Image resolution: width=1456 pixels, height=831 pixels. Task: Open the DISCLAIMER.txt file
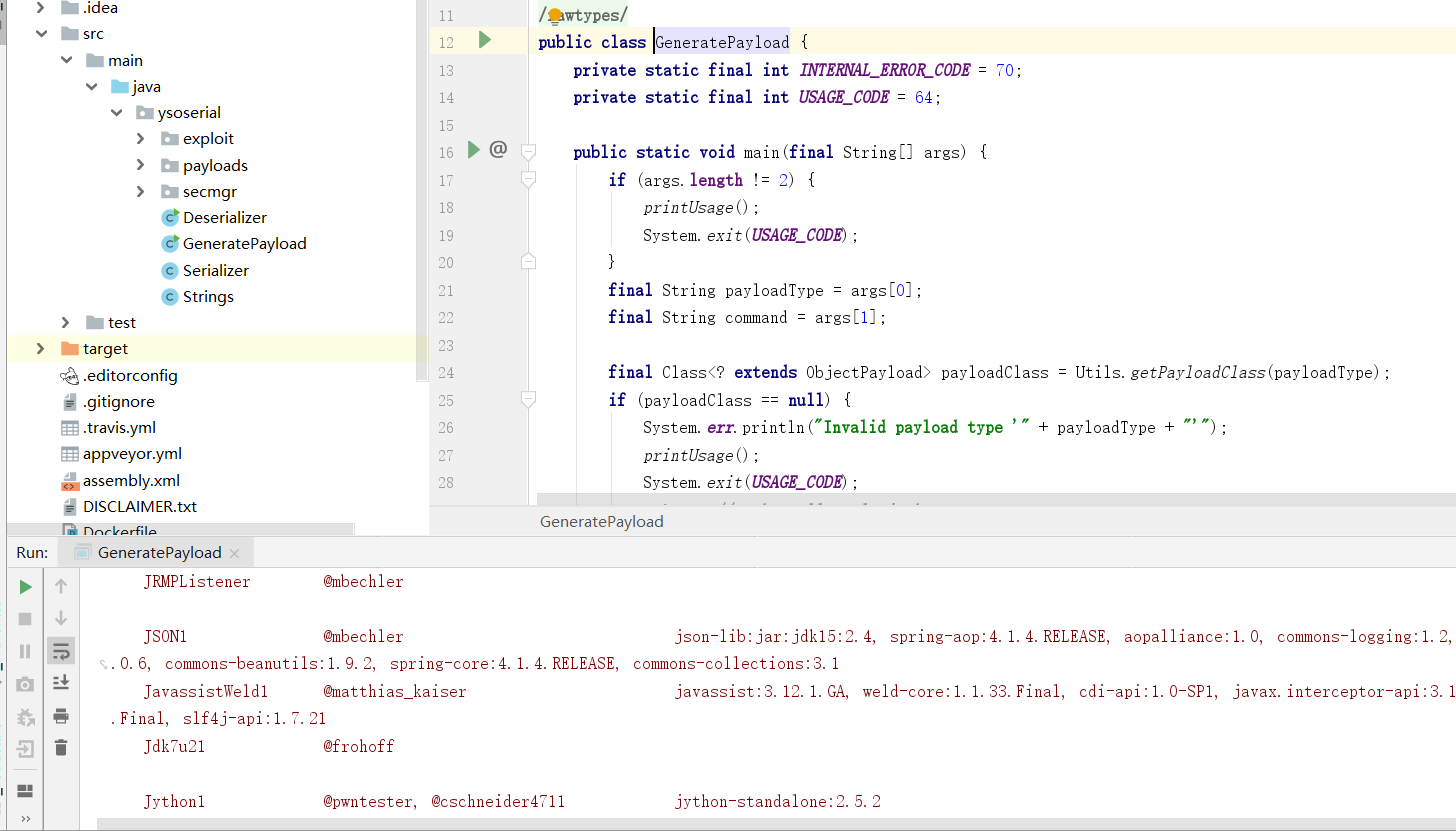(x=140, y=507)
